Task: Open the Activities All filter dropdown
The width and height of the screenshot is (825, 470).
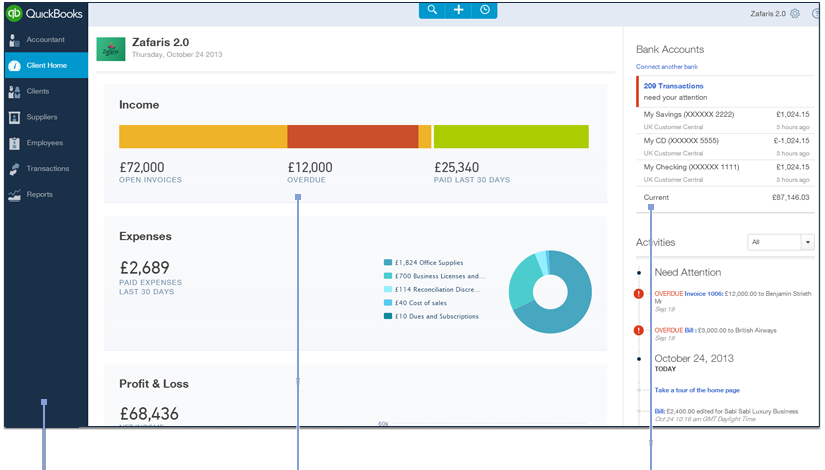Action: point(780,242)
